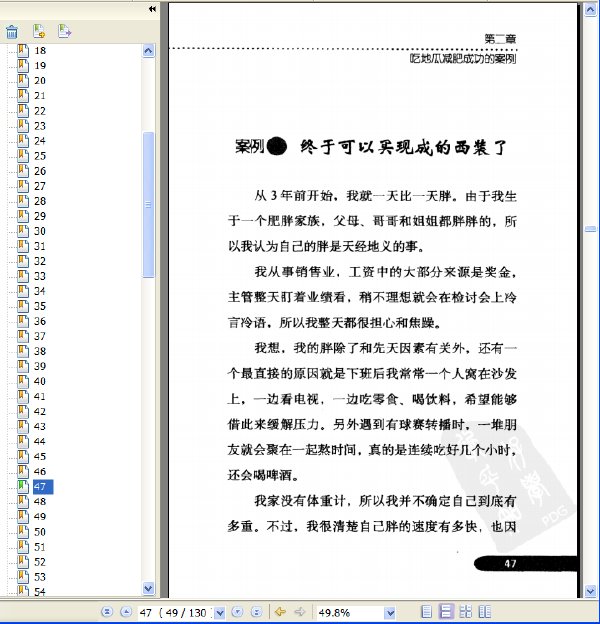This screenshot has height=624, width=600.
Task: Click the delete bookmark trash icon
Action: [12, 31]
